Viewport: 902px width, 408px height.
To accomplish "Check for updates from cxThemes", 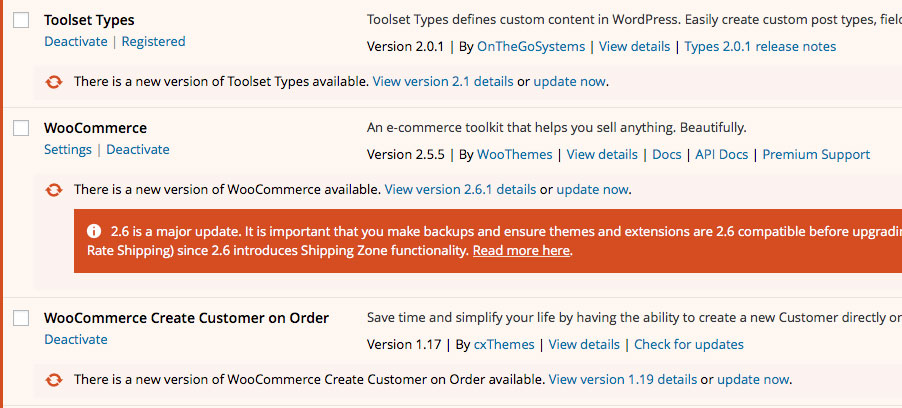I will 689,345.
